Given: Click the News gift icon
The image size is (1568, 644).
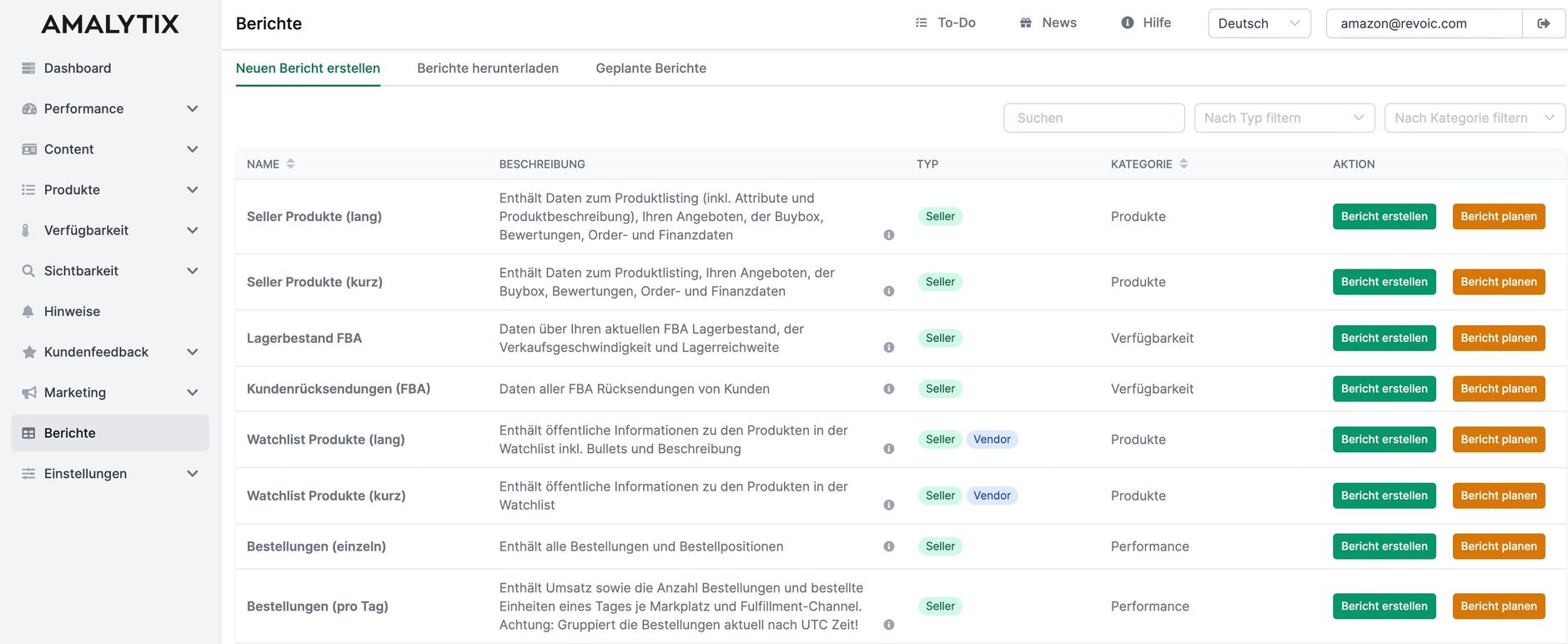Looking at the screenshot, I should pos(1026,23).
